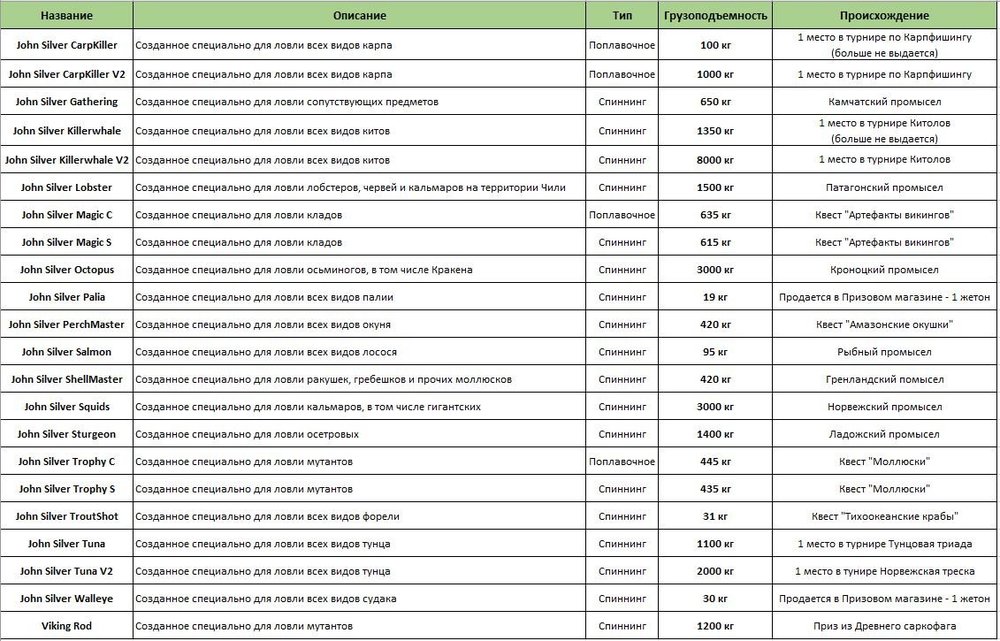Screen dimensions: 1000x641
Task: Click the '1500 кг' capacity value
Action: (x=715, y=188)
